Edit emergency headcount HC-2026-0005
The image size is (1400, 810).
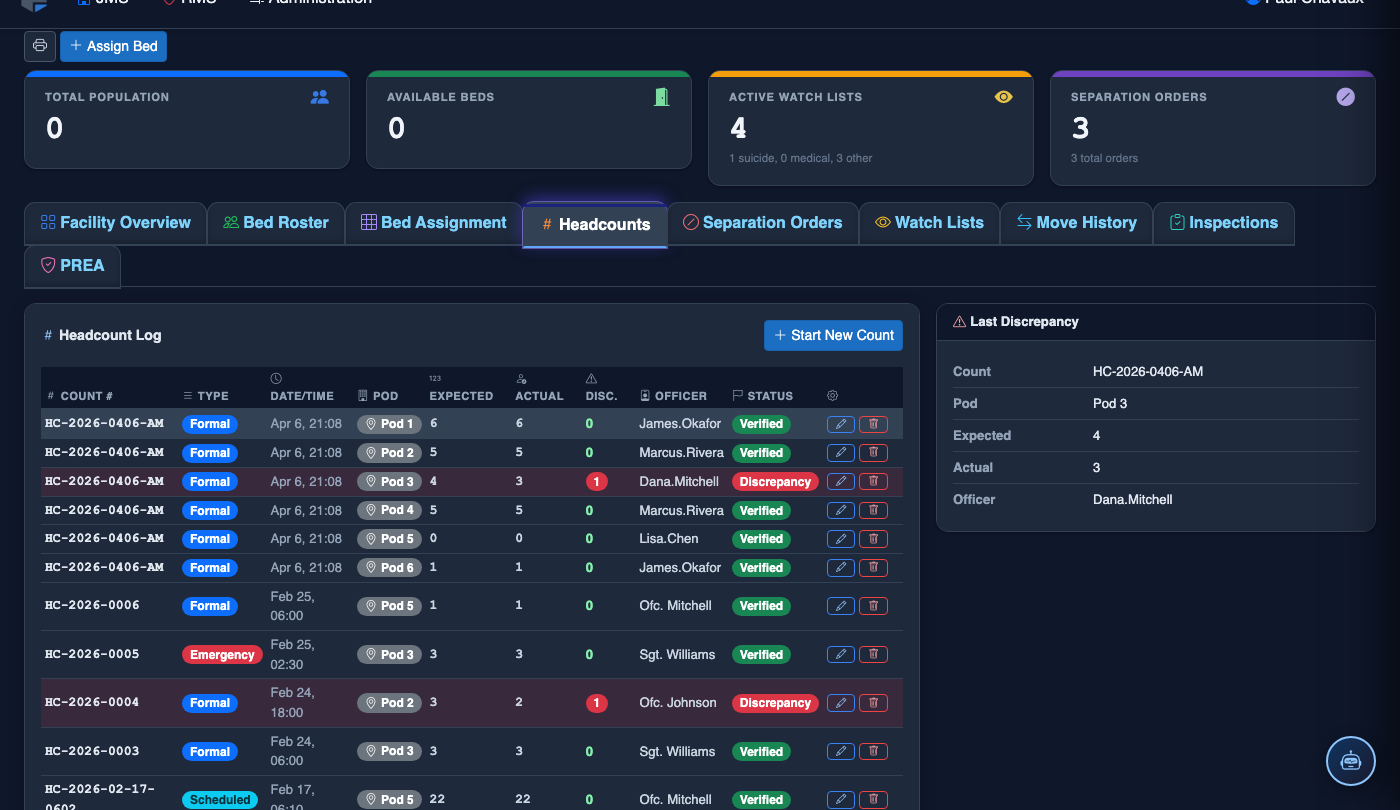[841, 655]
